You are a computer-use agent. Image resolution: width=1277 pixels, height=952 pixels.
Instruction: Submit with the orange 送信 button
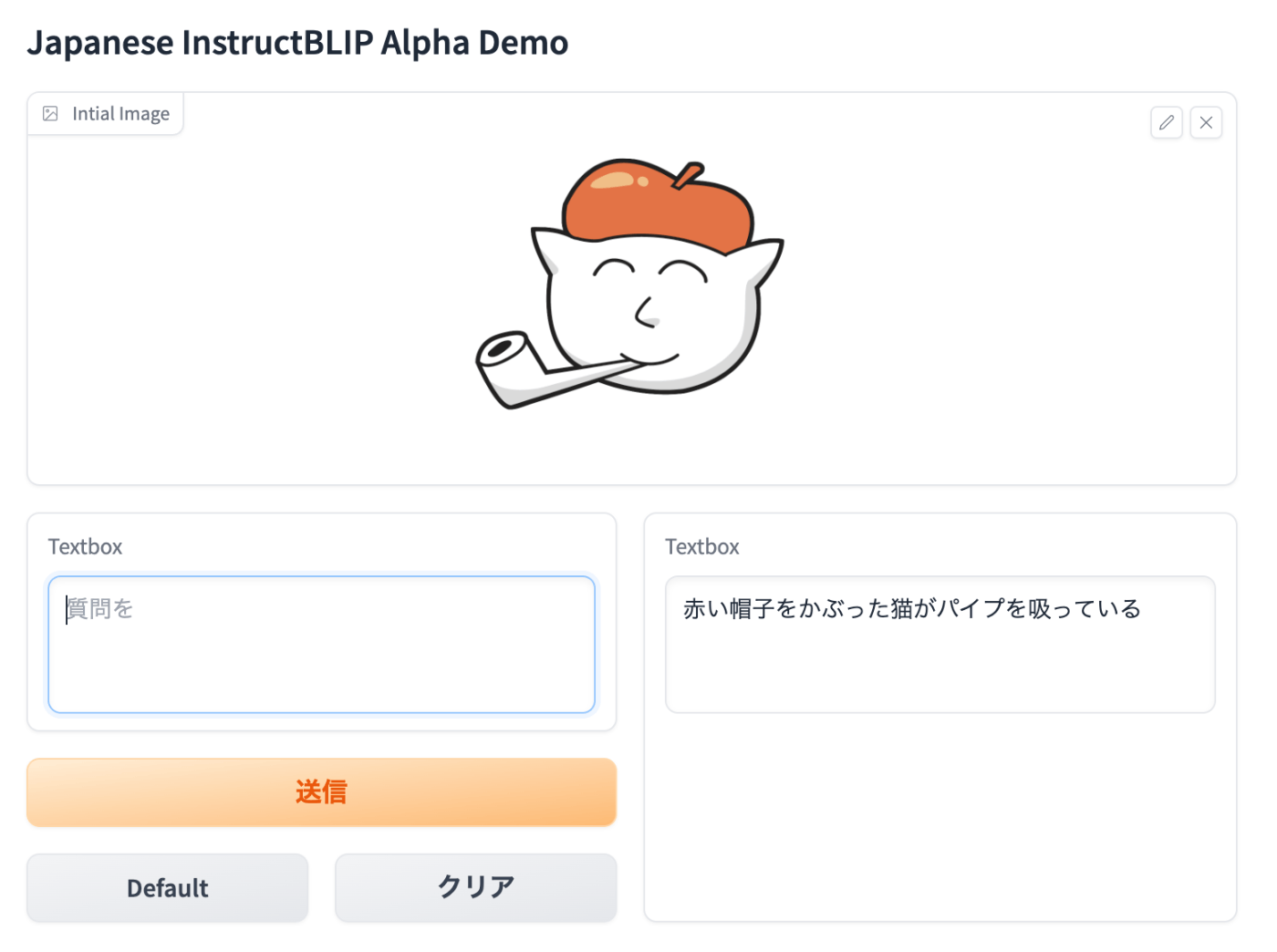tap(322, 792)
